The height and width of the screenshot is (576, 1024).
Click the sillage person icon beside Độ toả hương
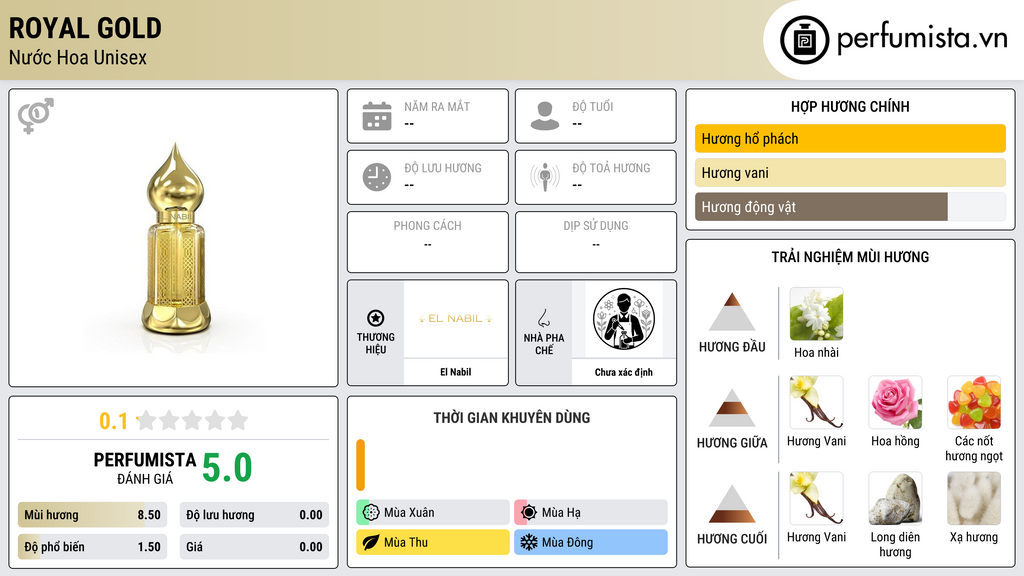(x=545, y=177)
